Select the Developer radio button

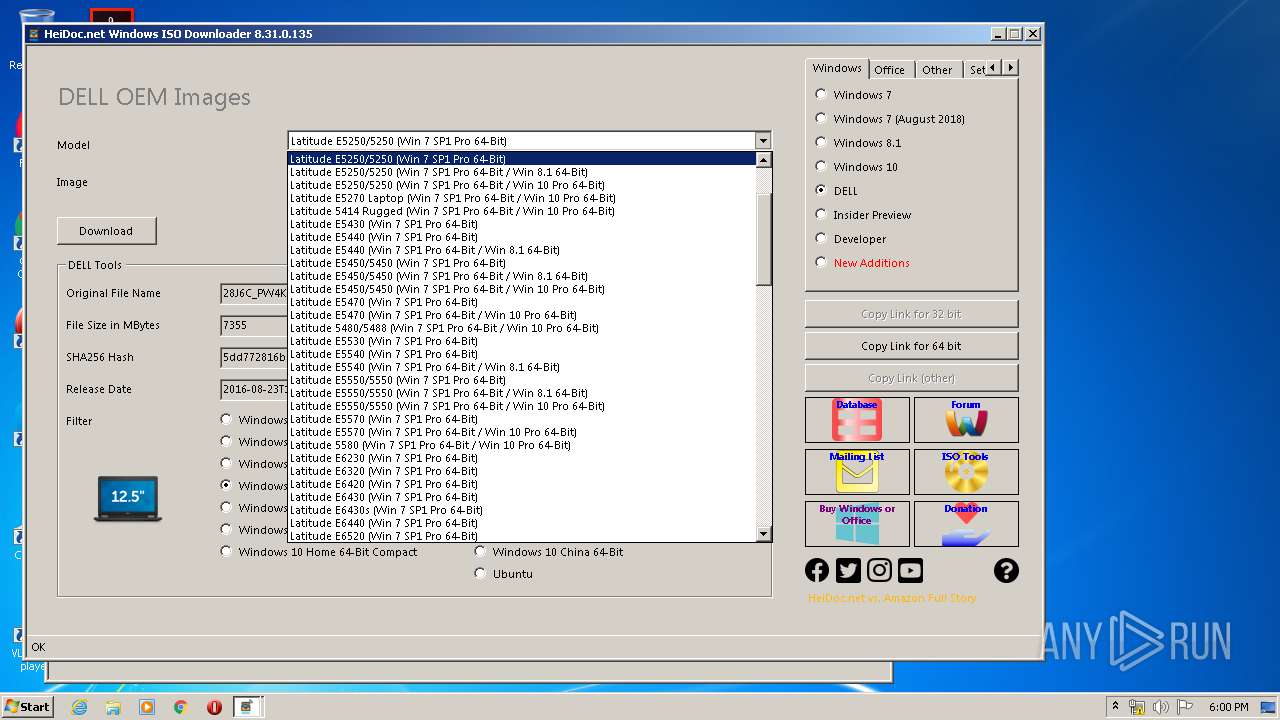coord(821,238)
